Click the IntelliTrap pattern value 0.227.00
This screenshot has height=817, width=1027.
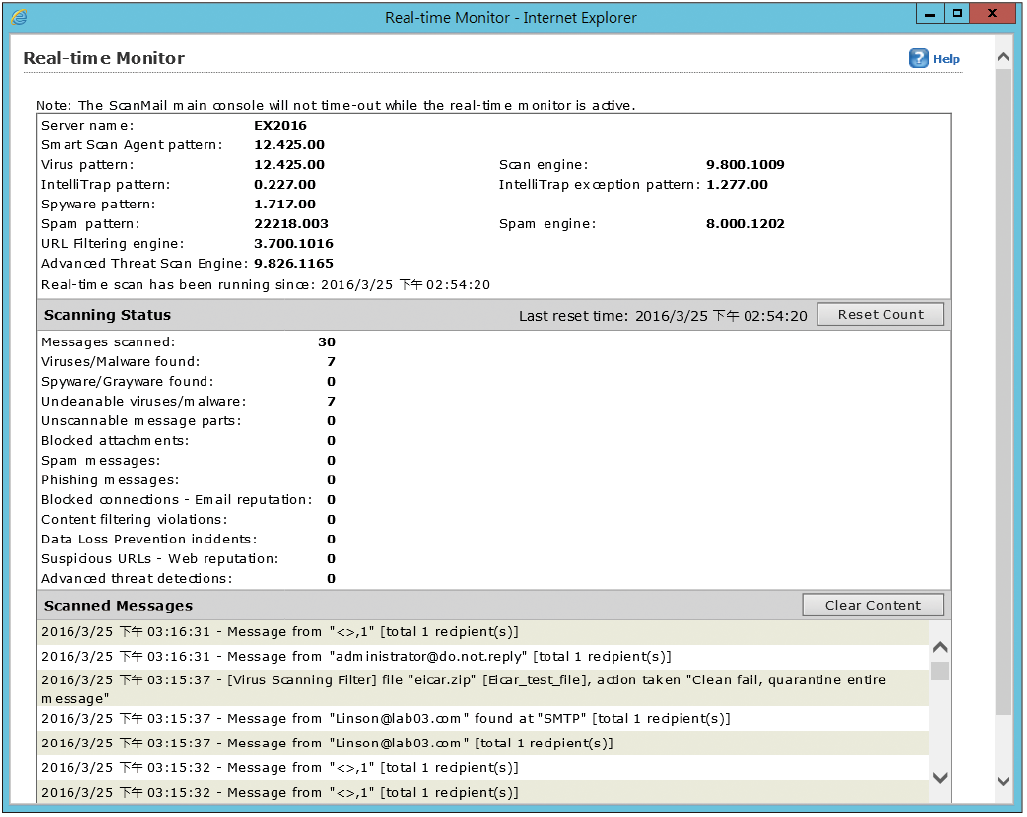point(285,185)
